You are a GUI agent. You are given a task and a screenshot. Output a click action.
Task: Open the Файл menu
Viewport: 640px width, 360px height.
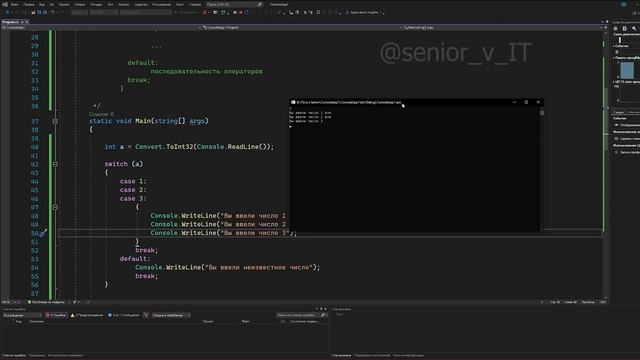click(14, 4)
